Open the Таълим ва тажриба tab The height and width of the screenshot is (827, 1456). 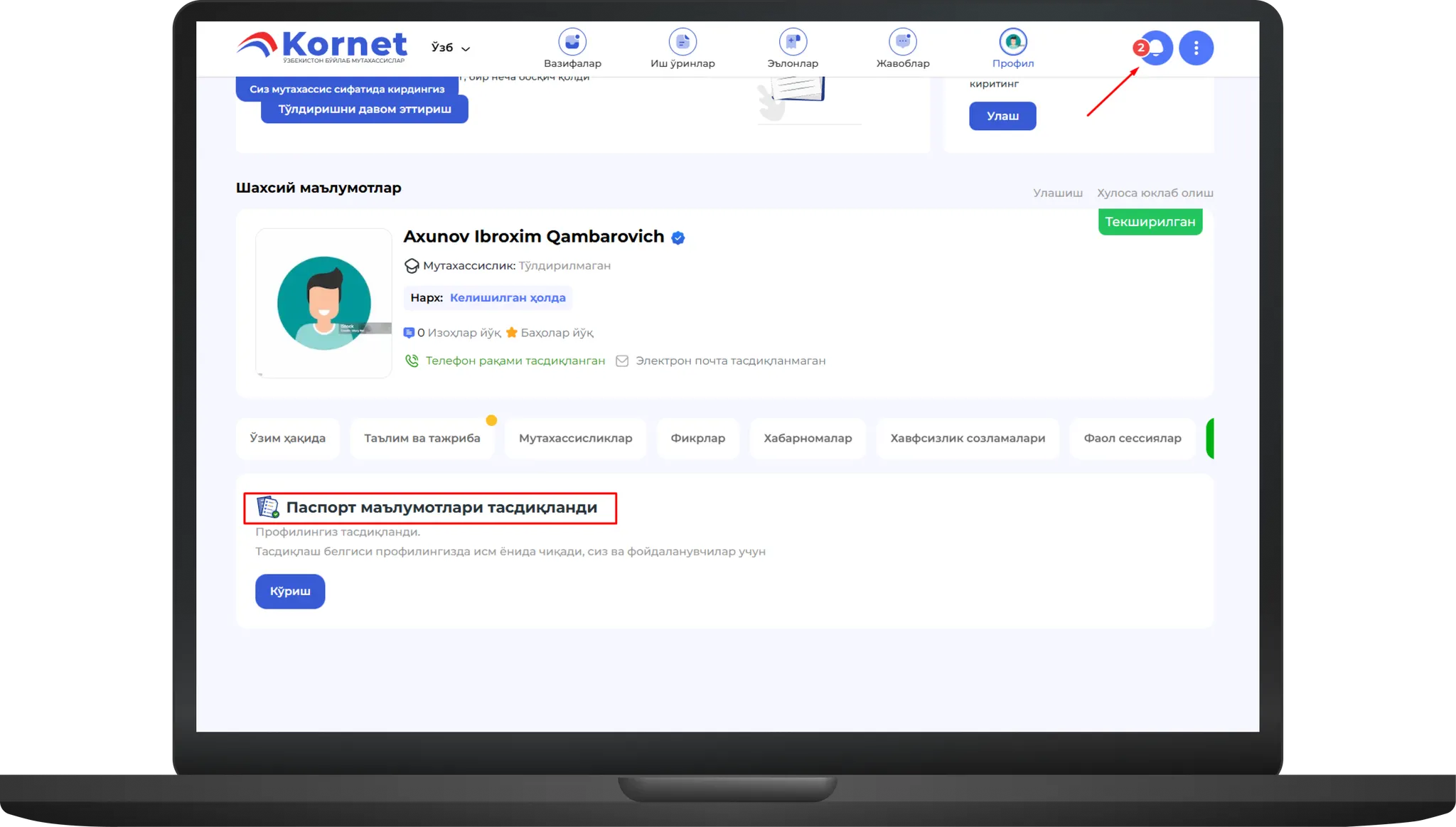(x=422, y=438)
